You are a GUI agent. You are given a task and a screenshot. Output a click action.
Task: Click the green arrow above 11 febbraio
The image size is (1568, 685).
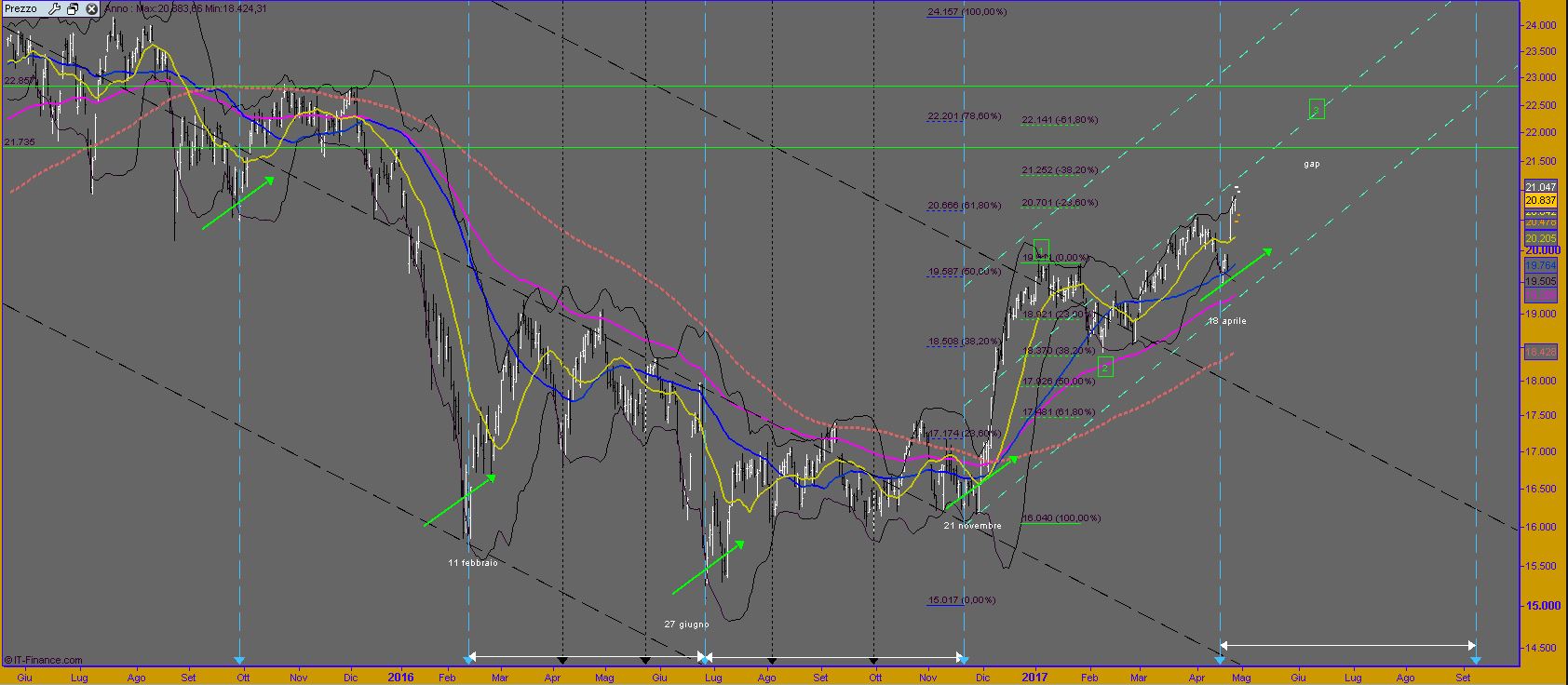click(x=460, y=501)
